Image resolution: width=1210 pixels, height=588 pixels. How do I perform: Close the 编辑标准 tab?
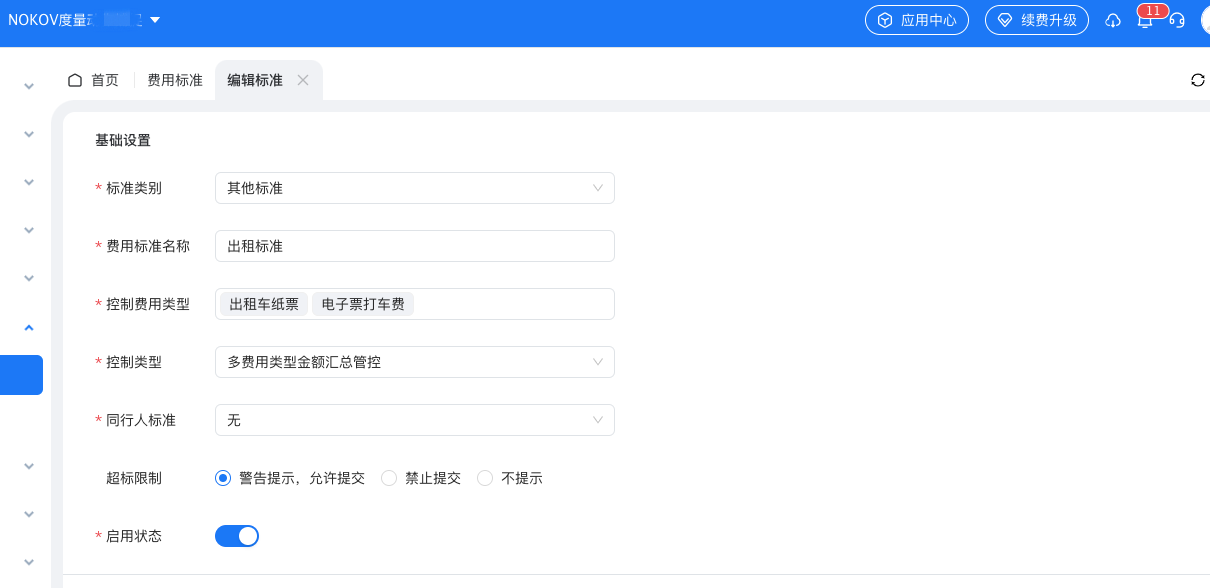[x=303, y=80]
